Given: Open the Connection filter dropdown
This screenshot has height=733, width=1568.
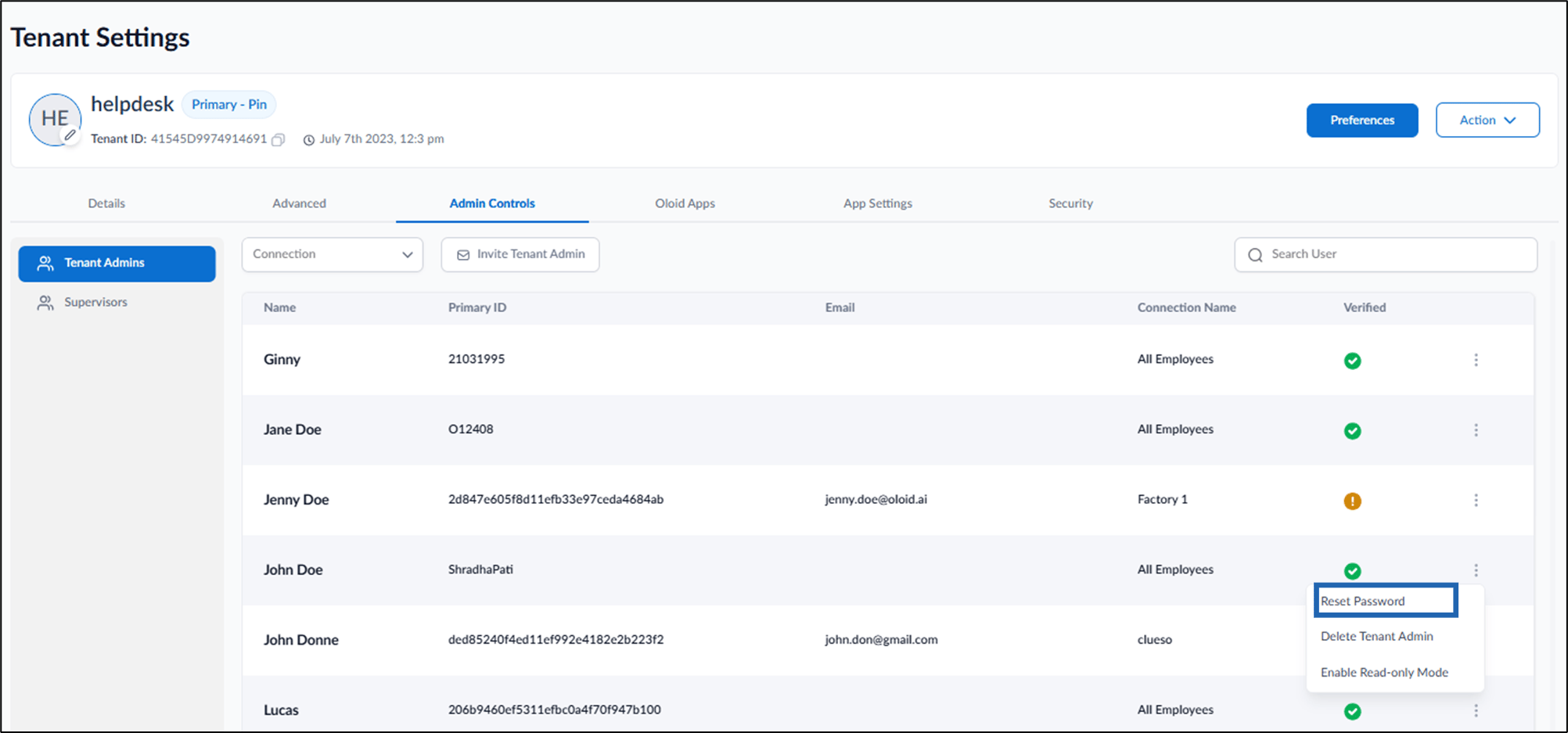Looking at the screenshot, I should tap(333, 255).
